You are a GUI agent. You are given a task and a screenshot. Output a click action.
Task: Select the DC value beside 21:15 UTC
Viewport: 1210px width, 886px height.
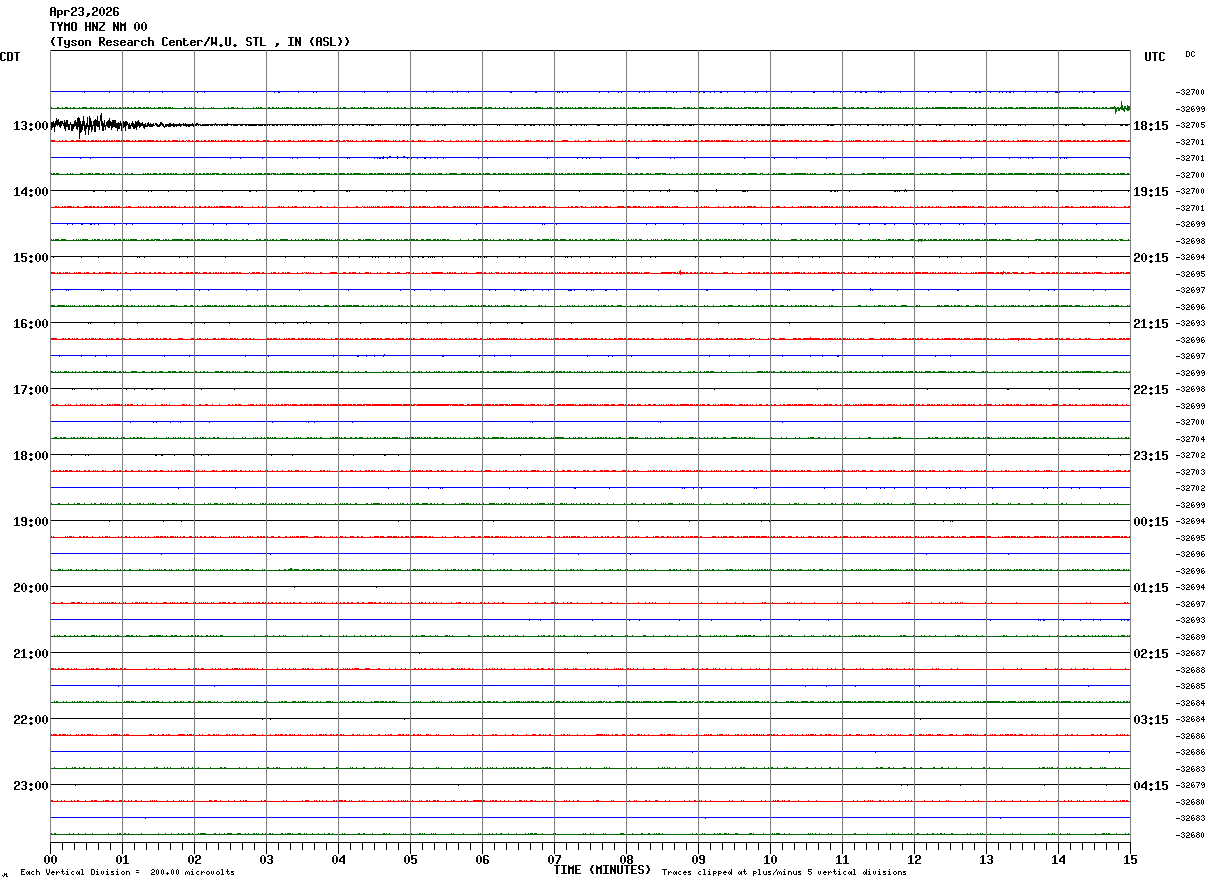tap(1192, 323)
